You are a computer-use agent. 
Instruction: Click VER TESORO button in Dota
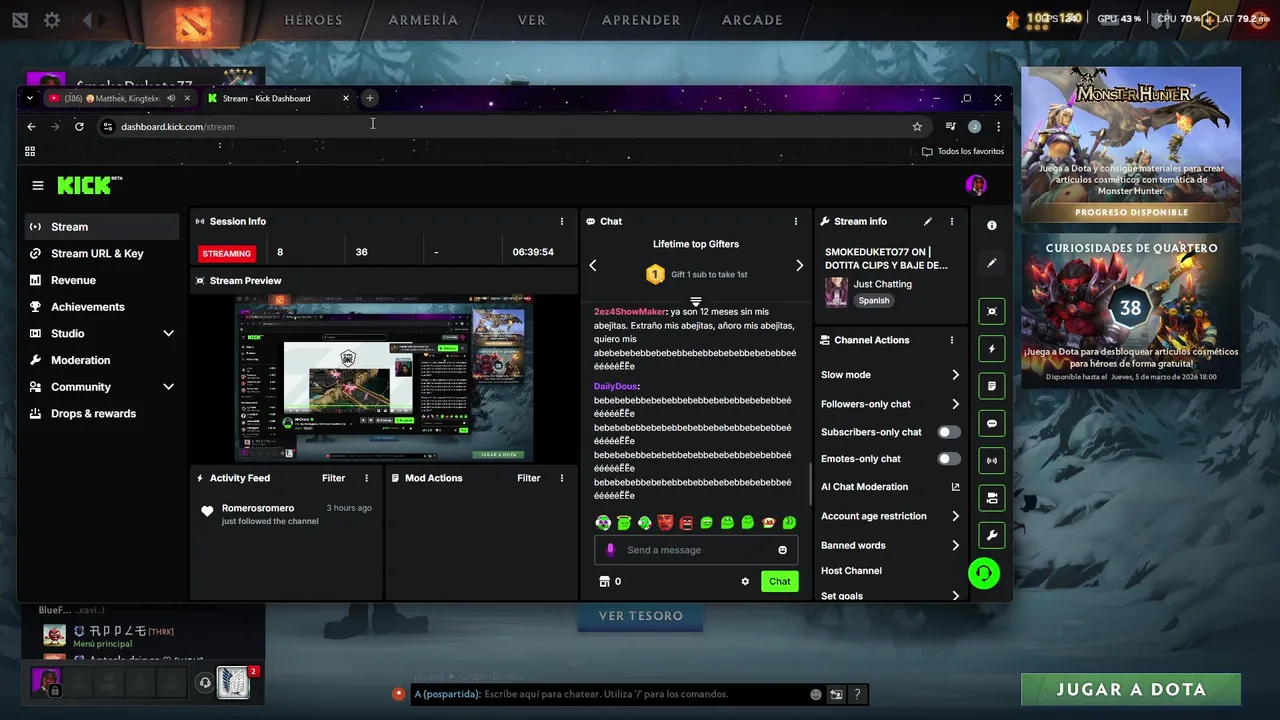(x=641, y=616)
